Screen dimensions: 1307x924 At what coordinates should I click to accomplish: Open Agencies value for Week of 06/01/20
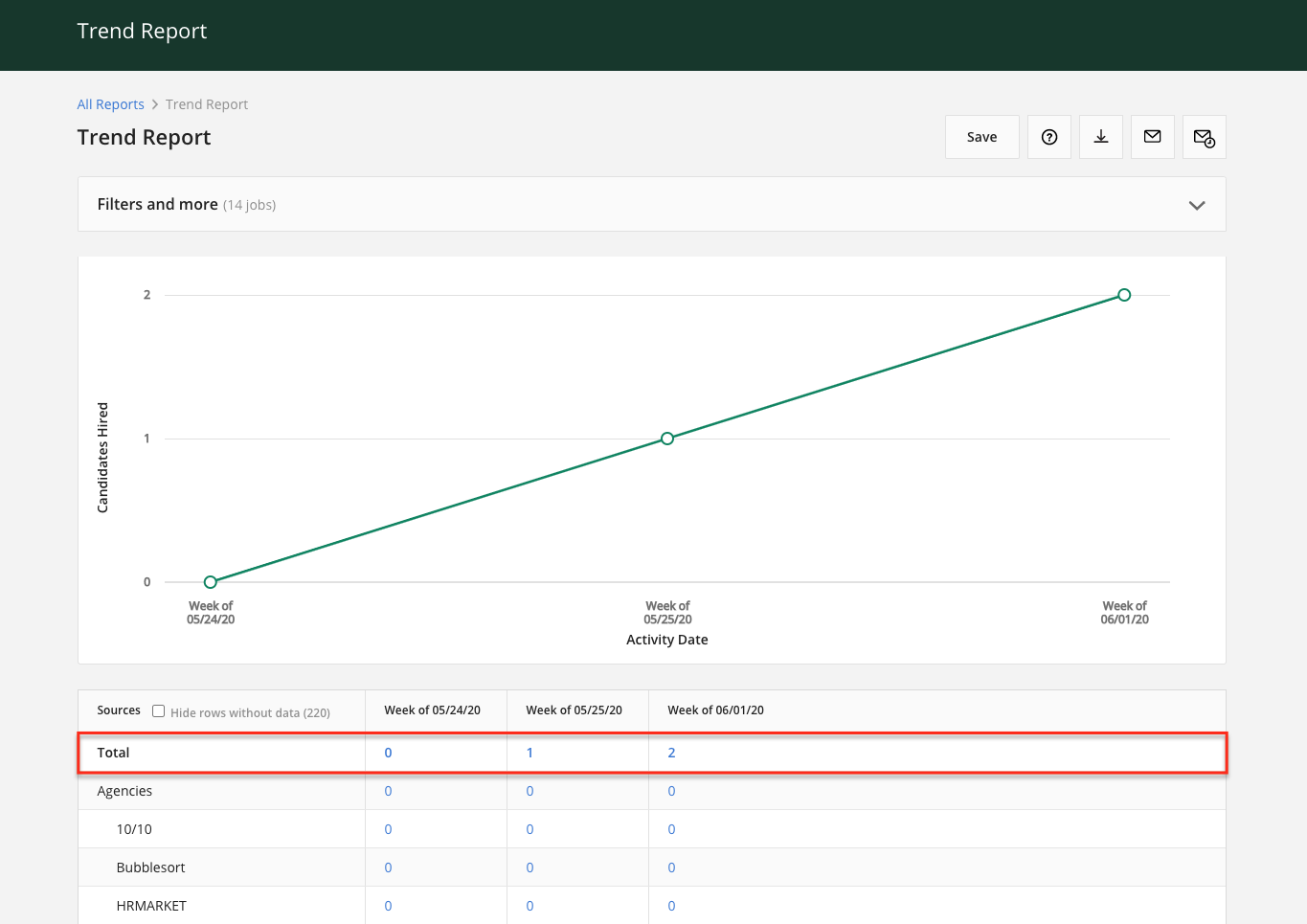click(671, 791)
